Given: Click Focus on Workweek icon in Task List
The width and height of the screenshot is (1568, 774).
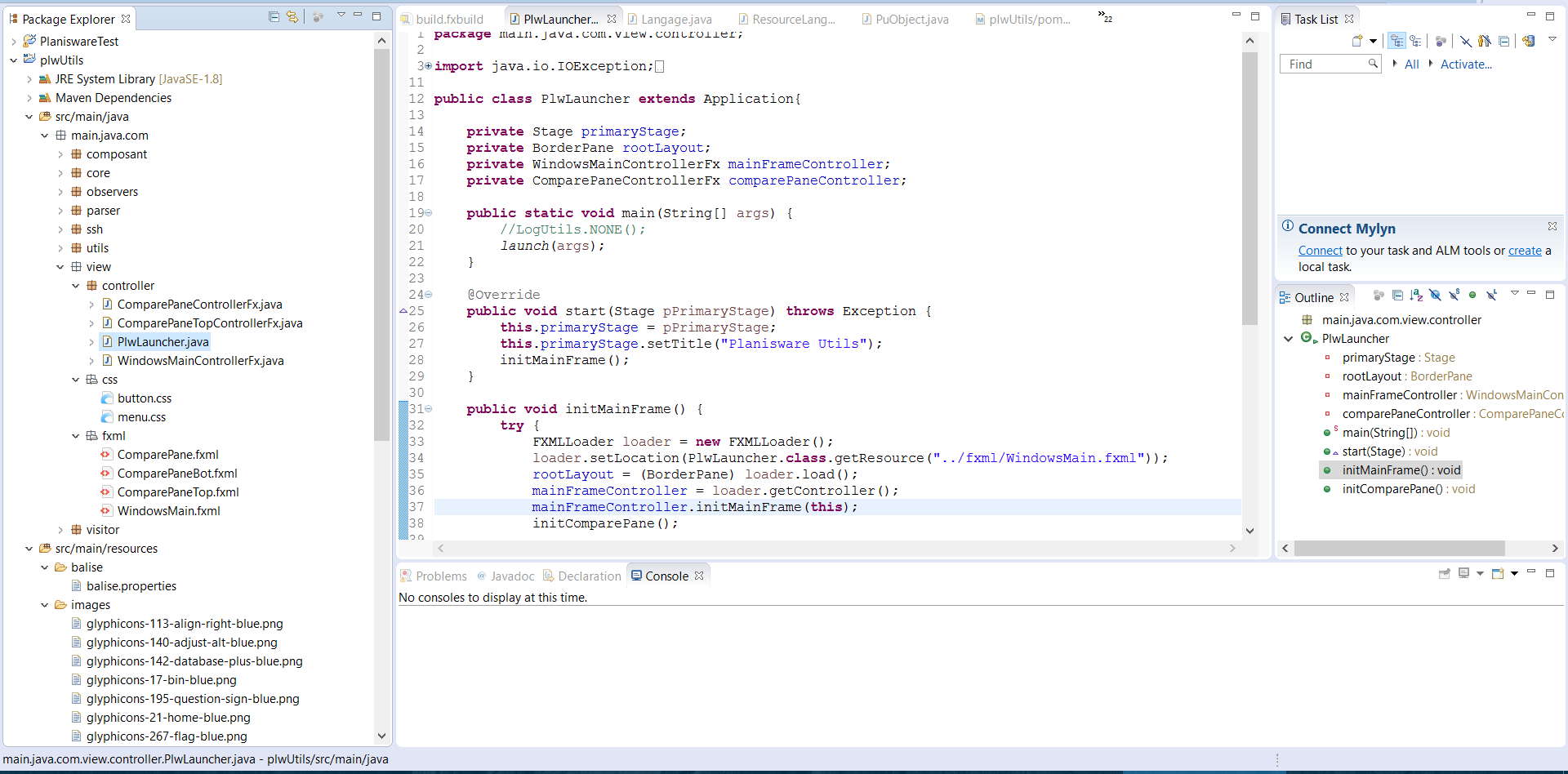Looking at the screenshot, I should 1441,41.
